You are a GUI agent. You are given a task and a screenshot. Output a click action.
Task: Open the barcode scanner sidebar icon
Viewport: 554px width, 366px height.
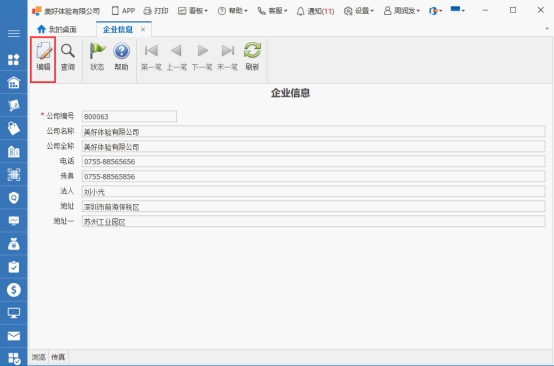(x=14, y=175)
